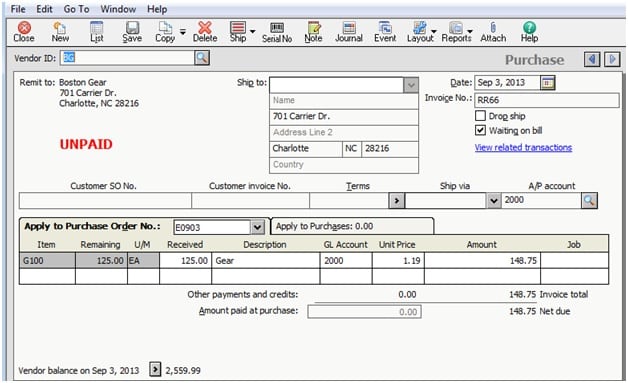Focus the Vendor ID input field

coord(127,58)
